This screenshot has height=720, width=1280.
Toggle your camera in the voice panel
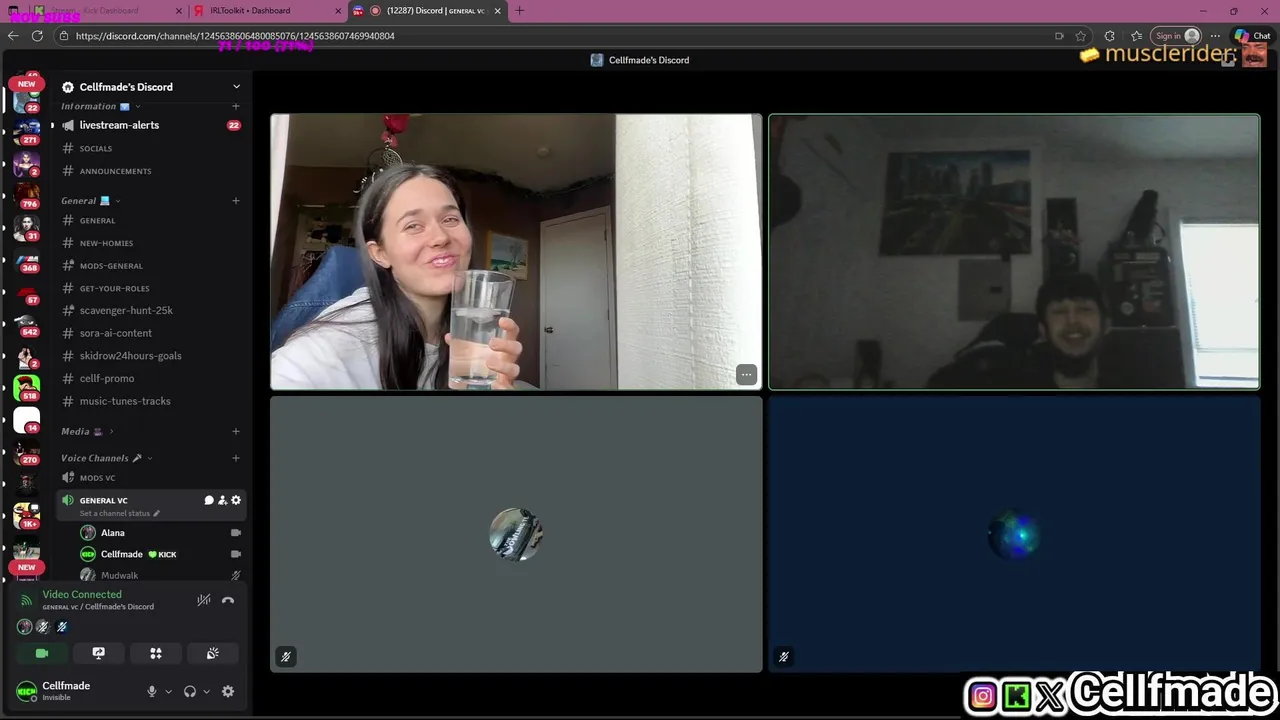coord(42,653)
